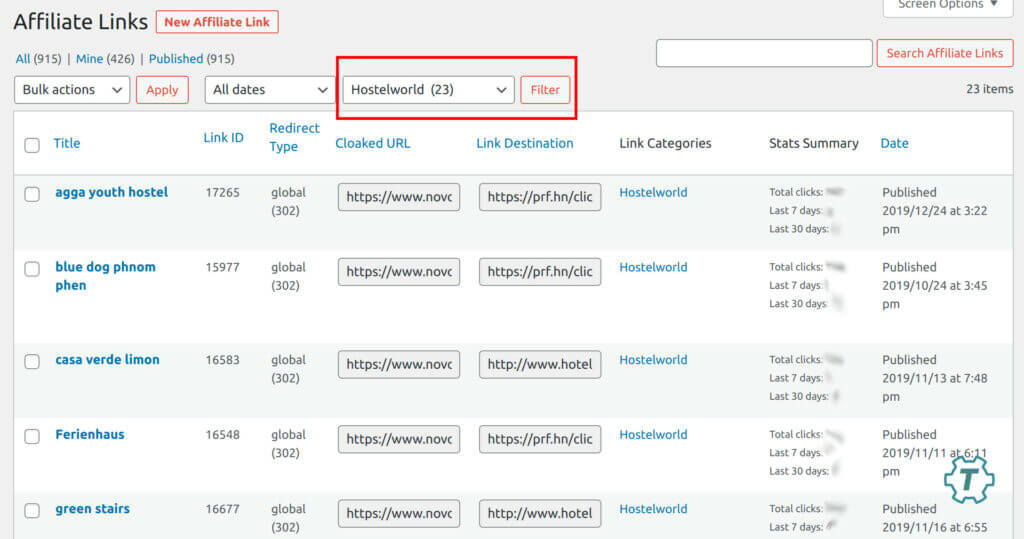Filter to Mine (426) links
1024x539 pixels.
104,59
